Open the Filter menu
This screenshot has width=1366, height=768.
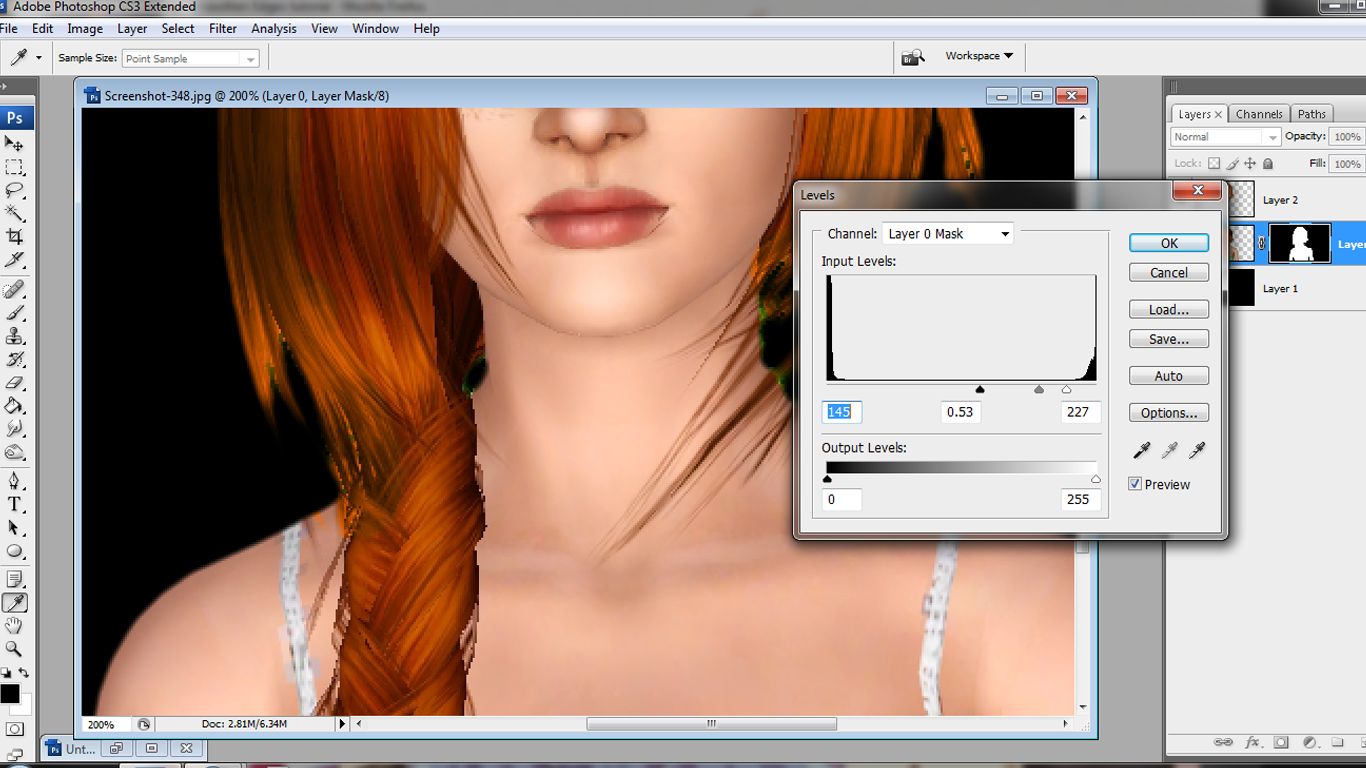[x=223, y=29]
